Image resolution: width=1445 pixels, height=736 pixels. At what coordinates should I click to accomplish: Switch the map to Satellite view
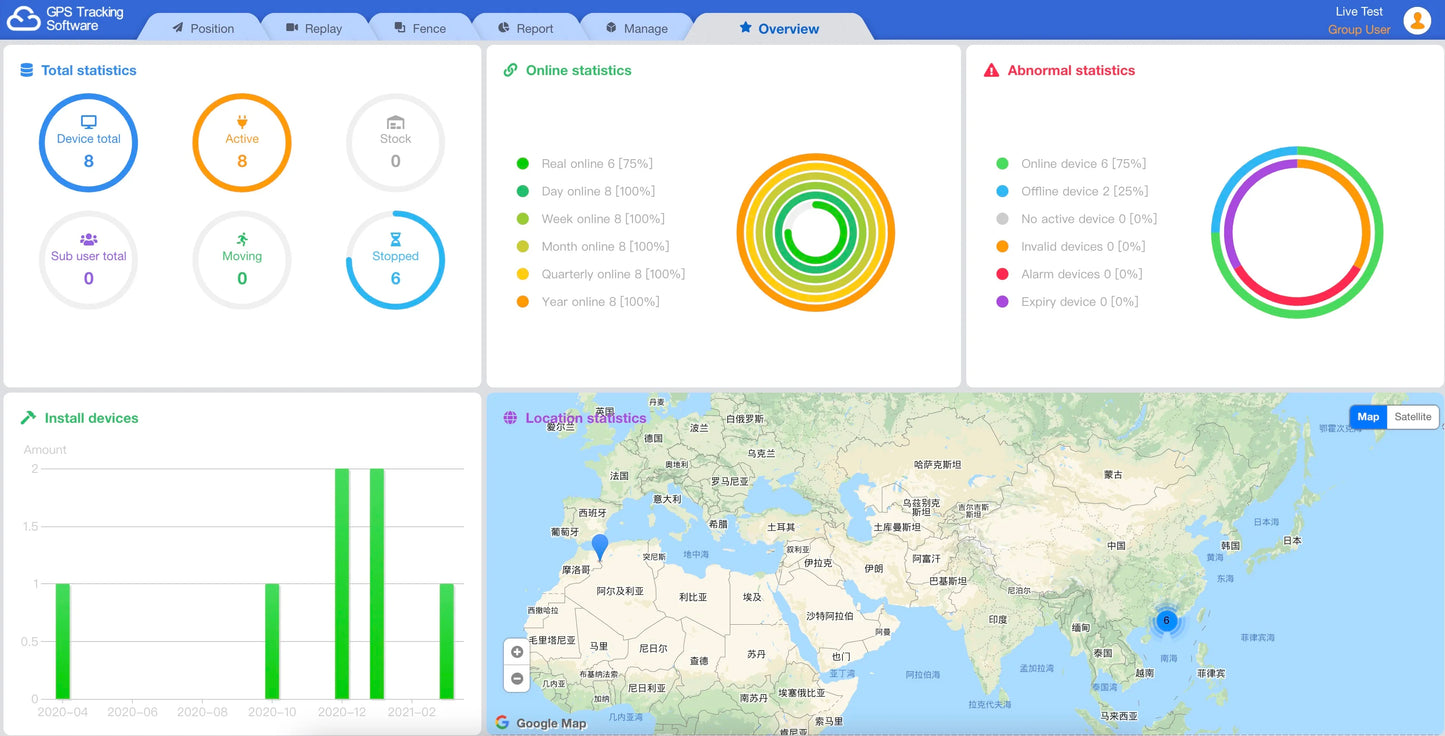(1413, 417)
